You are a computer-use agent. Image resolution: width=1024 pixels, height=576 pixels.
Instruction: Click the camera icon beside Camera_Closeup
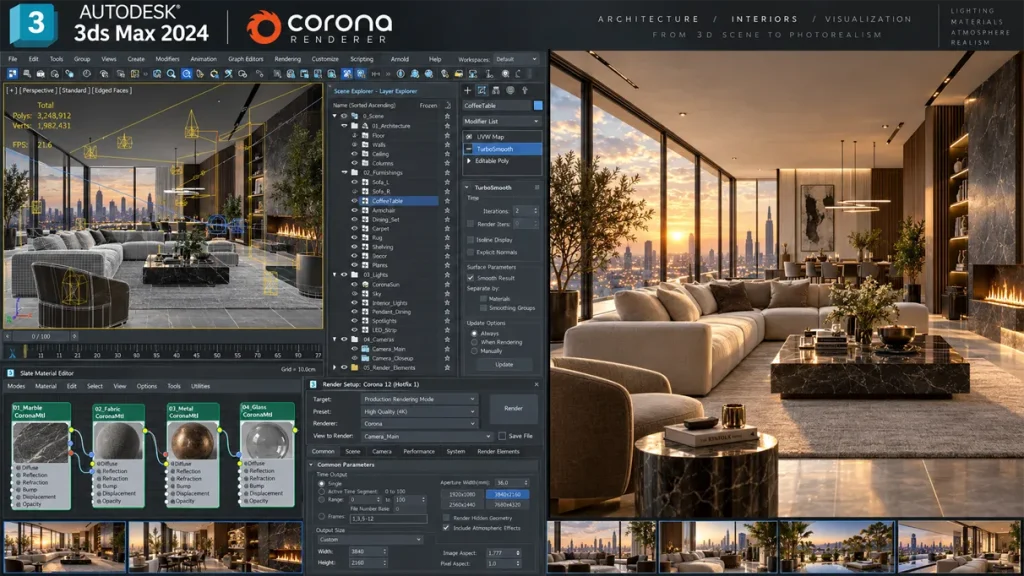pos(365,359)
